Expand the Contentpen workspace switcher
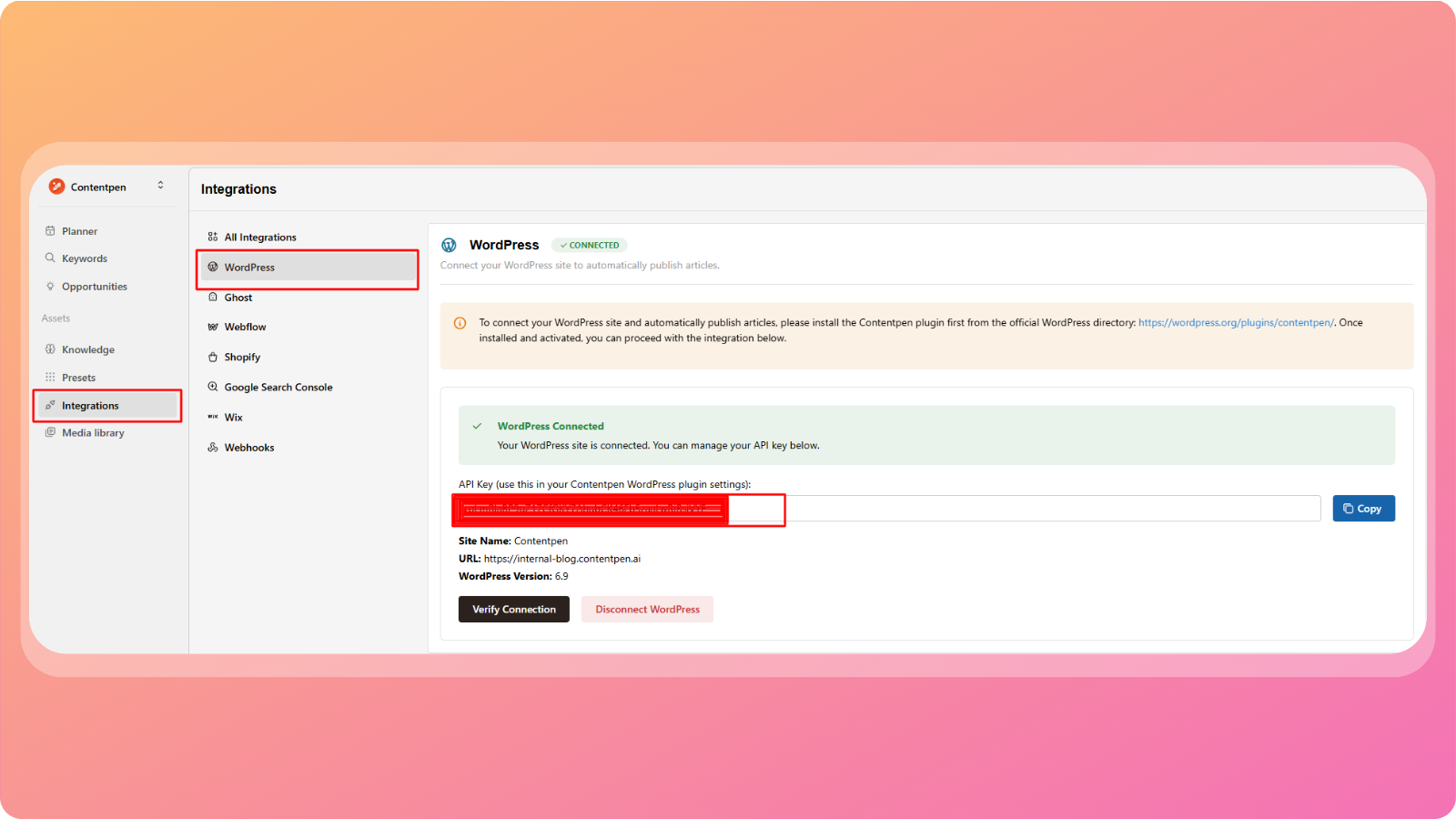 pos(161,186)
